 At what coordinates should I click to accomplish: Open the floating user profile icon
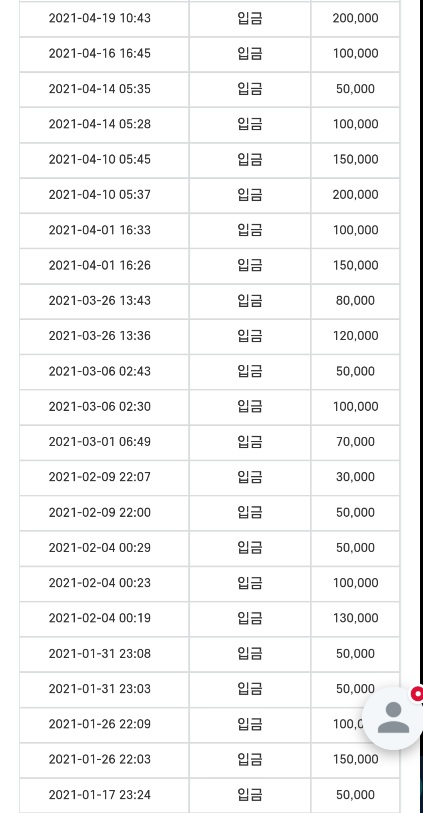coord(392,718)
